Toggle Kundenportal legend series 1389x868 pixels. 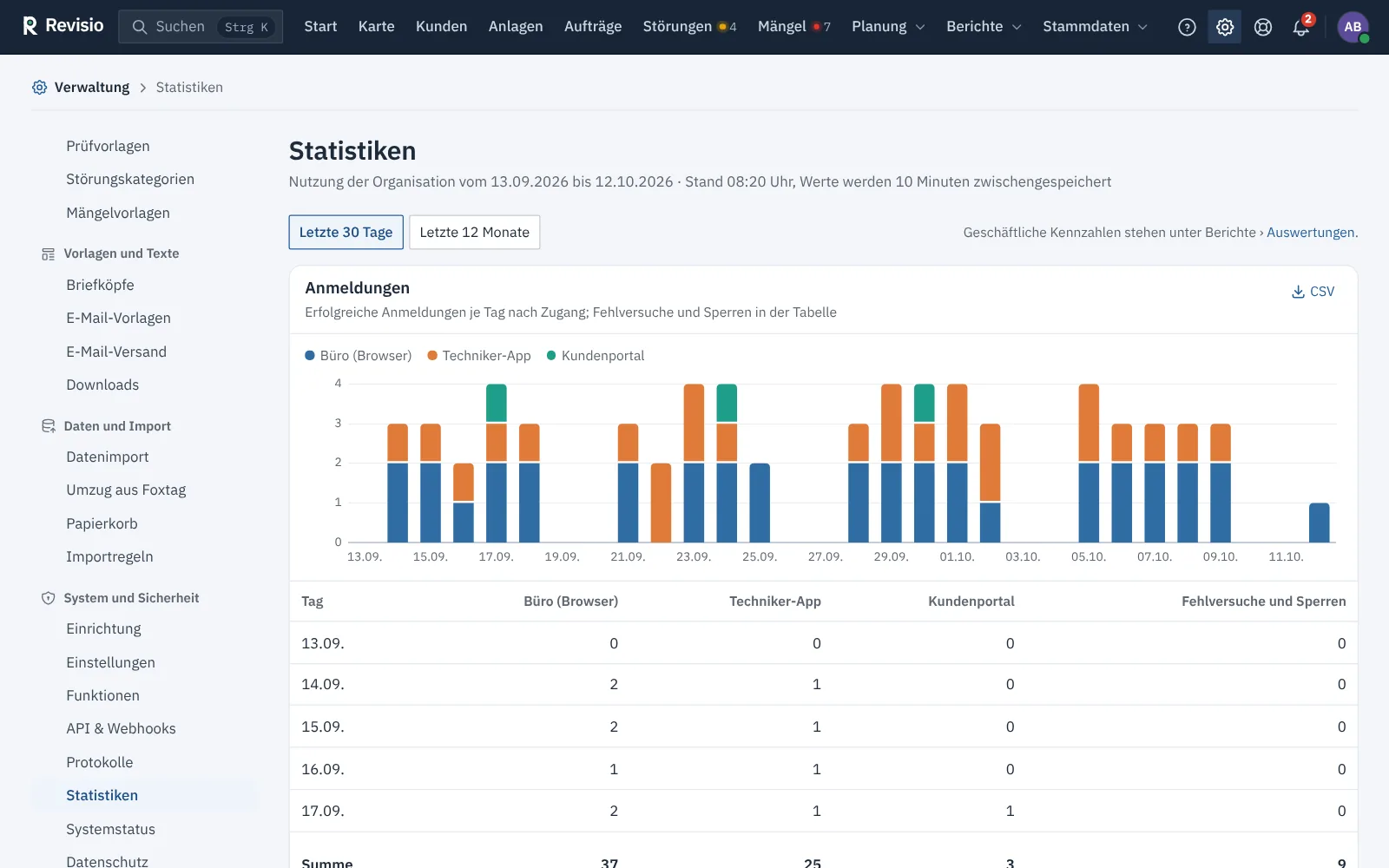(596, 355)
